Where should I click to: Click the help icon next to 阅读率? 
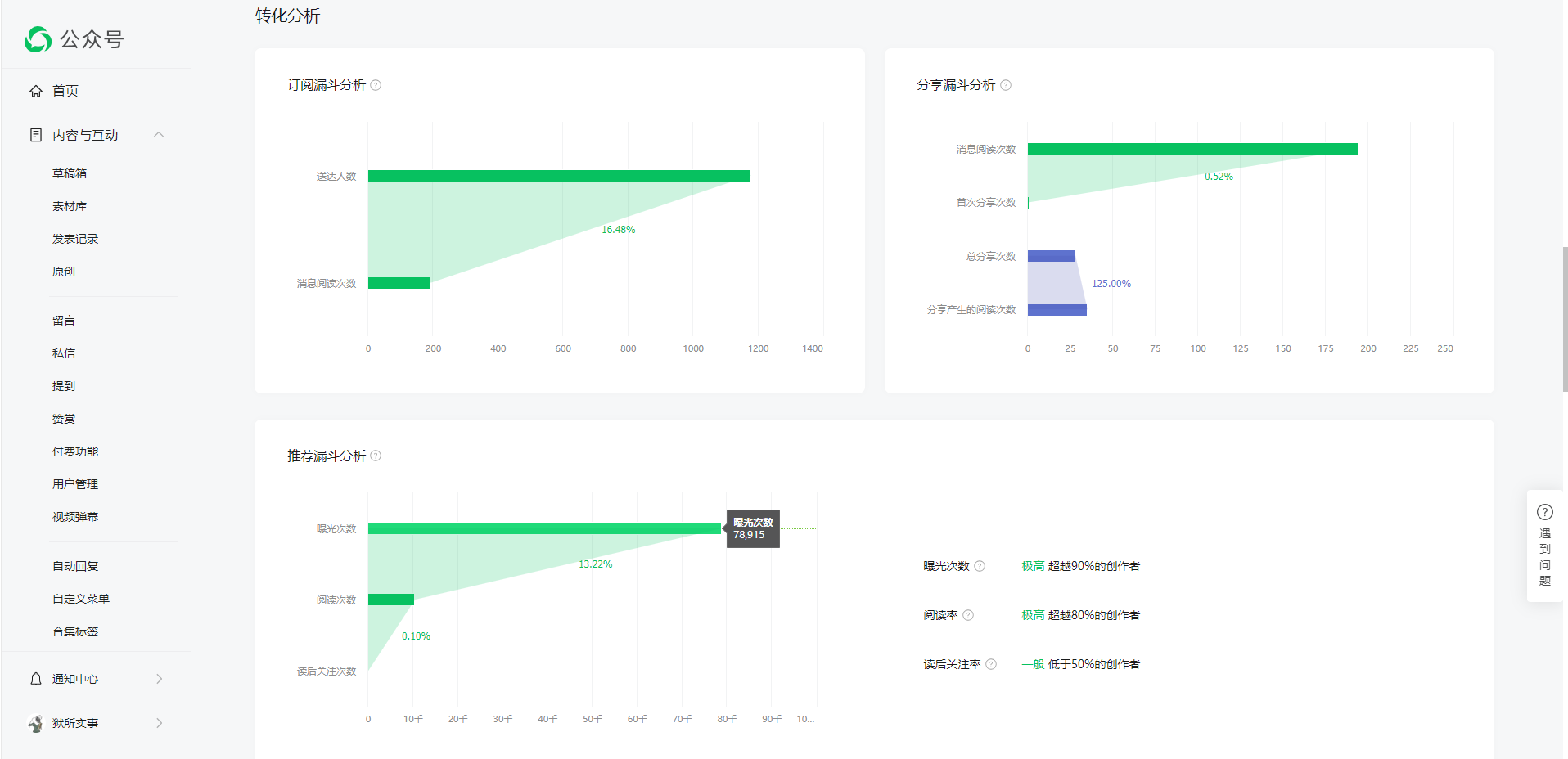point(968,615)
